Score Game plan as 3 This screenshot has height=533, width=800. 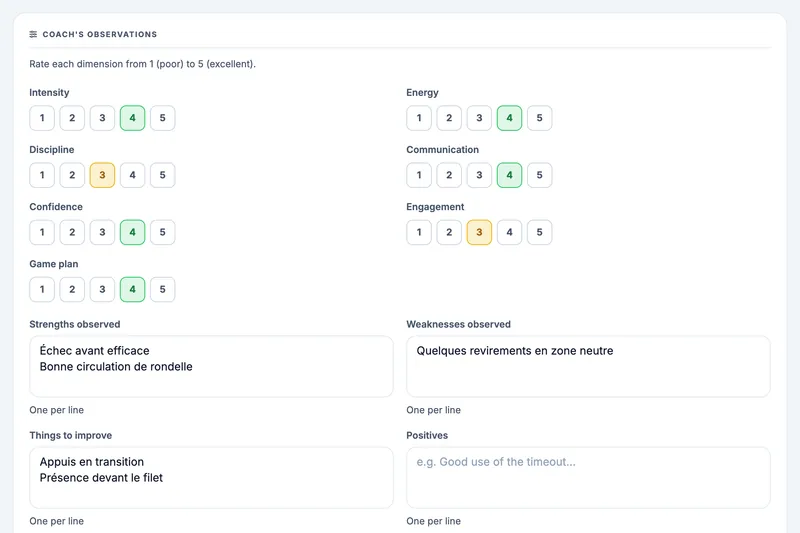(102, 289)
